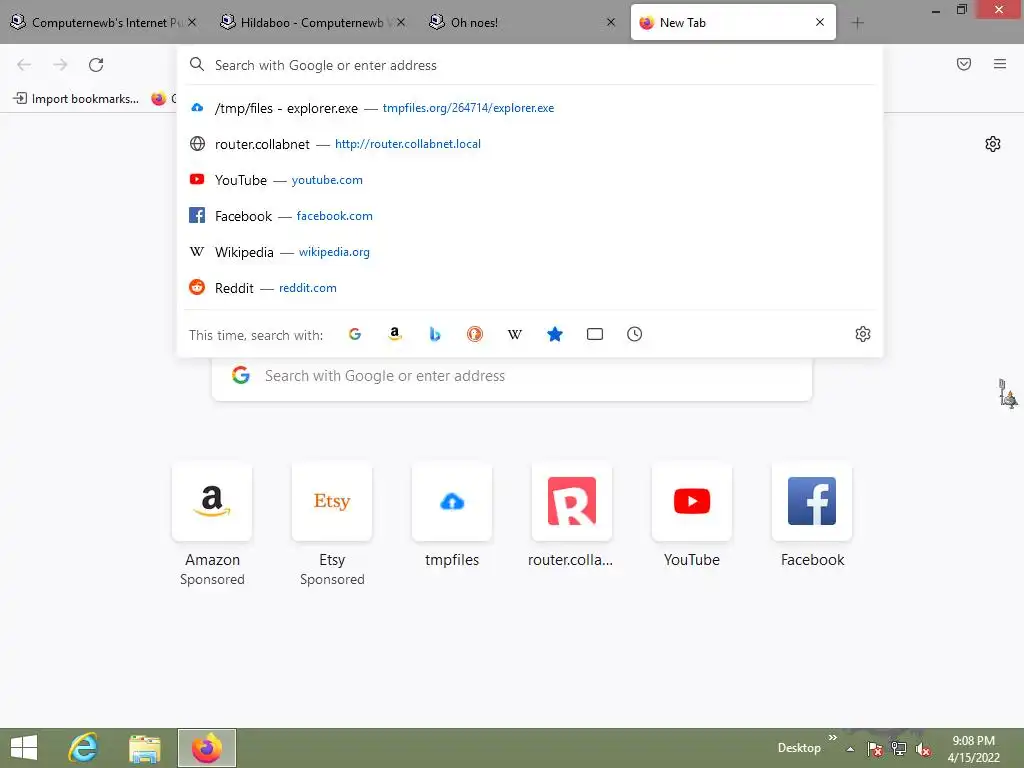1024x768 pixels.
Task: Click the address bar search field
Action: click(529, 65)
